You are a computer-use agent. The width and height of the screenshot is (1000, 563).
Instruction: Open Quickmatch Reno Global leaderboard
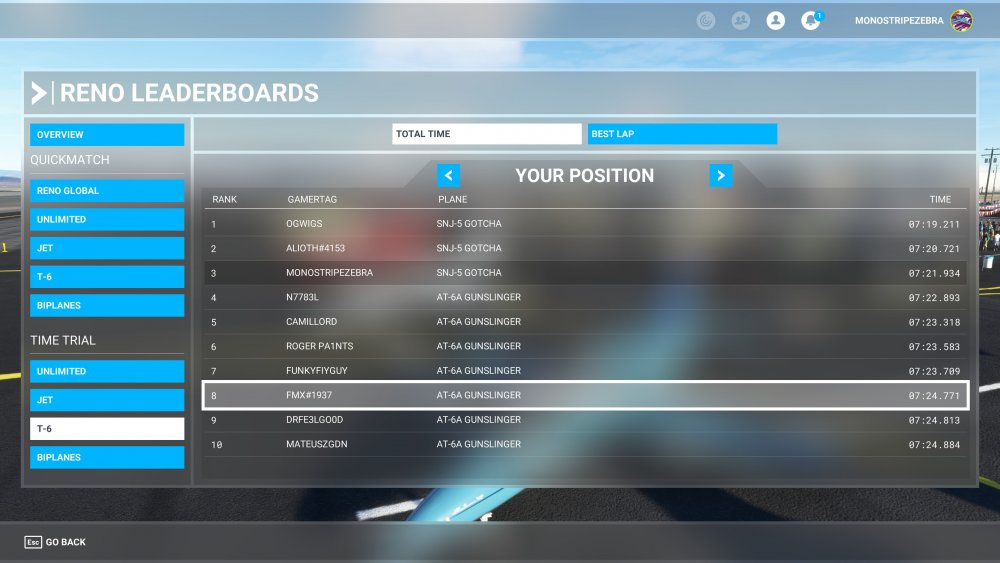click(x=107, y=191)
